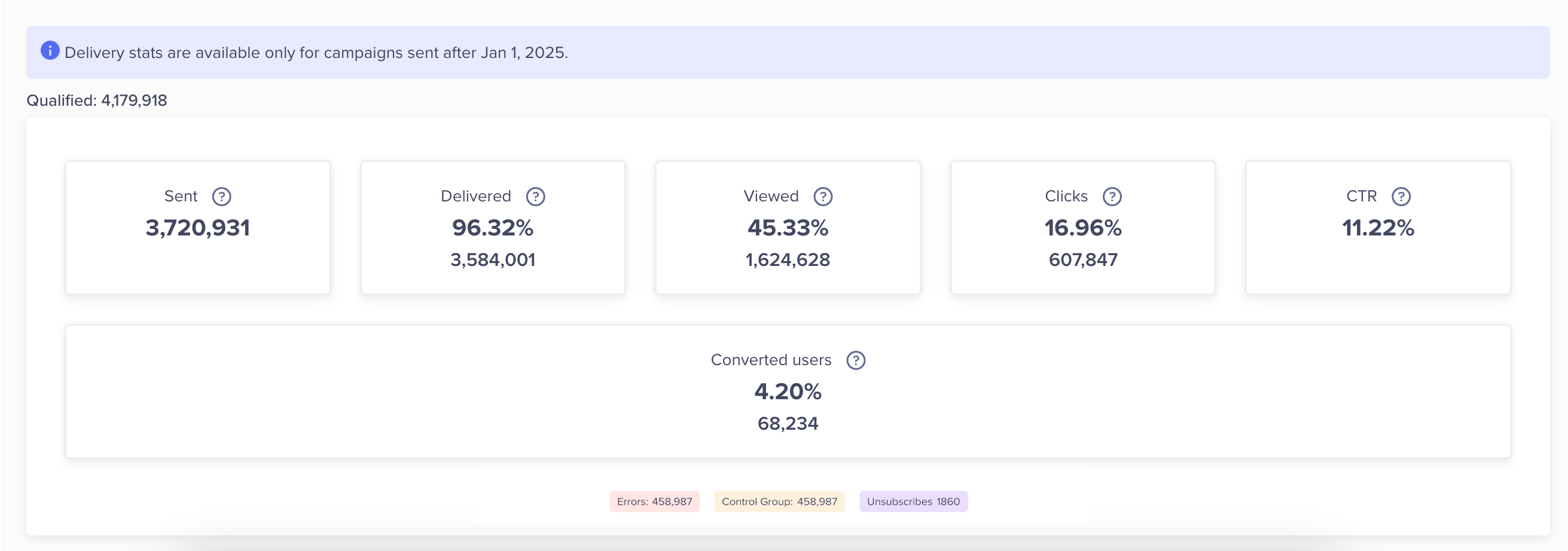Screen dimensions: 1568x551
Task: Click the Sent value 3,720,931
Action: click(x=198, y=228)
